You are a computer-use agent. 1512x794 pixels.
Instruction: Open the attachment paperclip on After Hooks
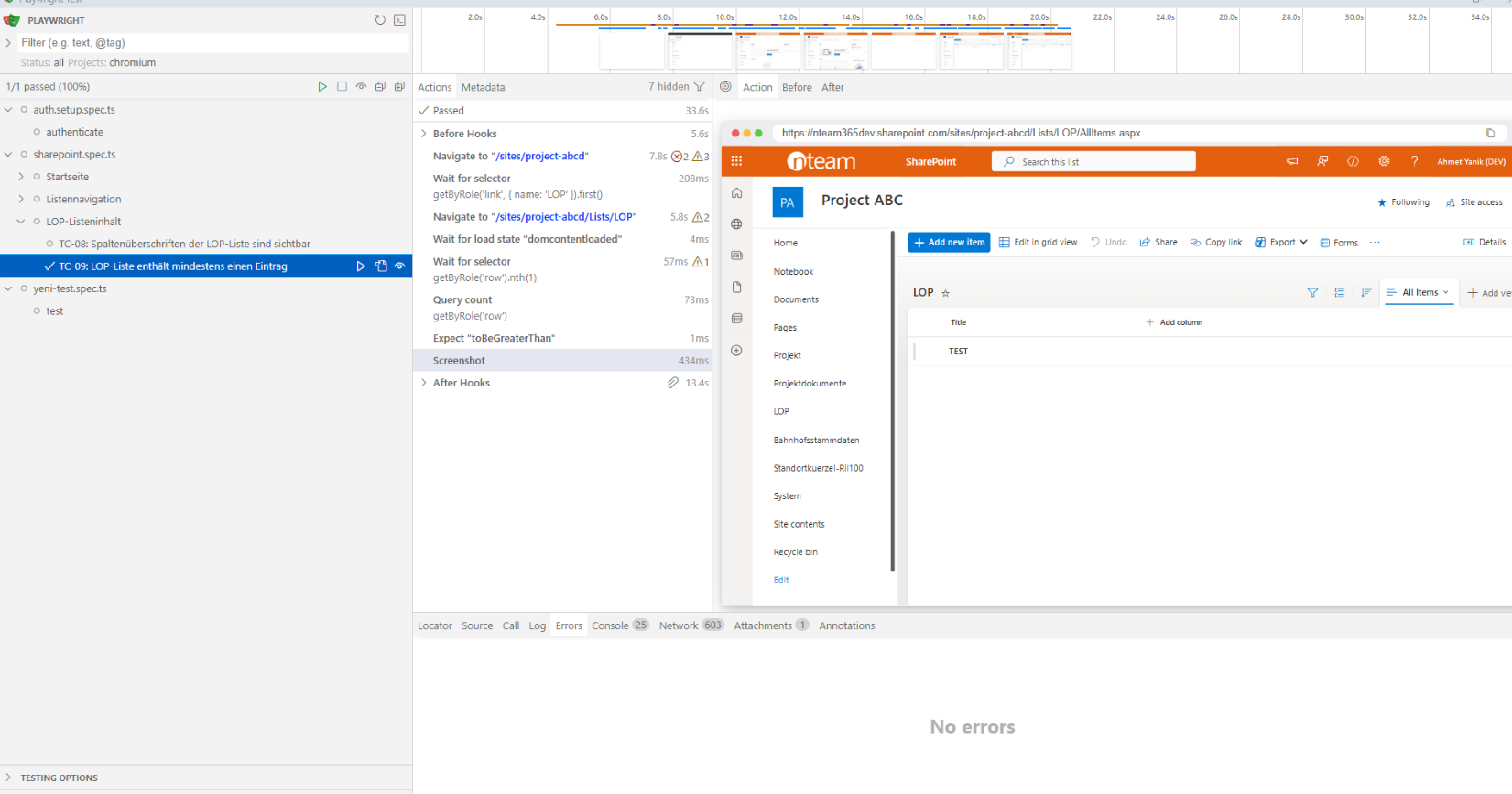(x=673, y=383)
